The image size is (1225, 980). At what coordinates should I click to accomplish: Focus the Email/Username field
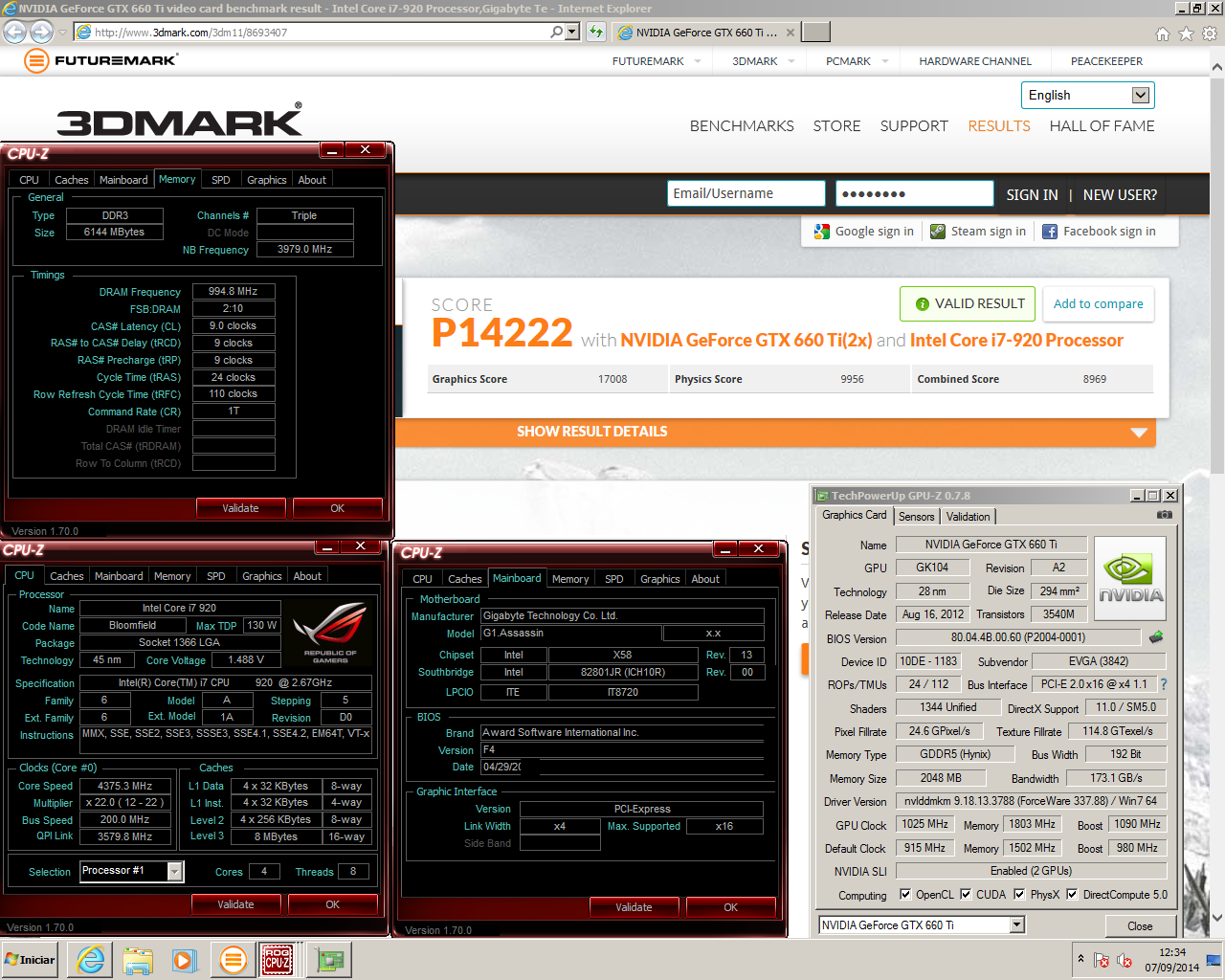click(746, 193)
